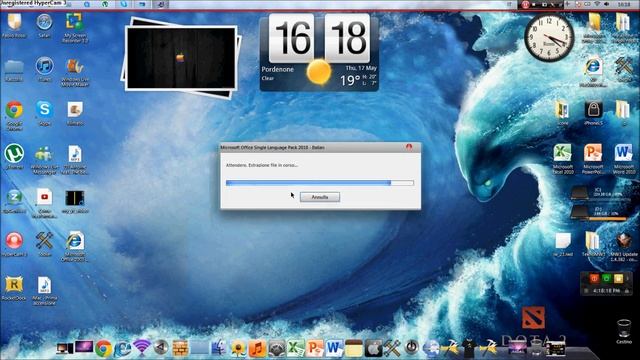Click the Annulla button in the dialog

coord(320,197)
